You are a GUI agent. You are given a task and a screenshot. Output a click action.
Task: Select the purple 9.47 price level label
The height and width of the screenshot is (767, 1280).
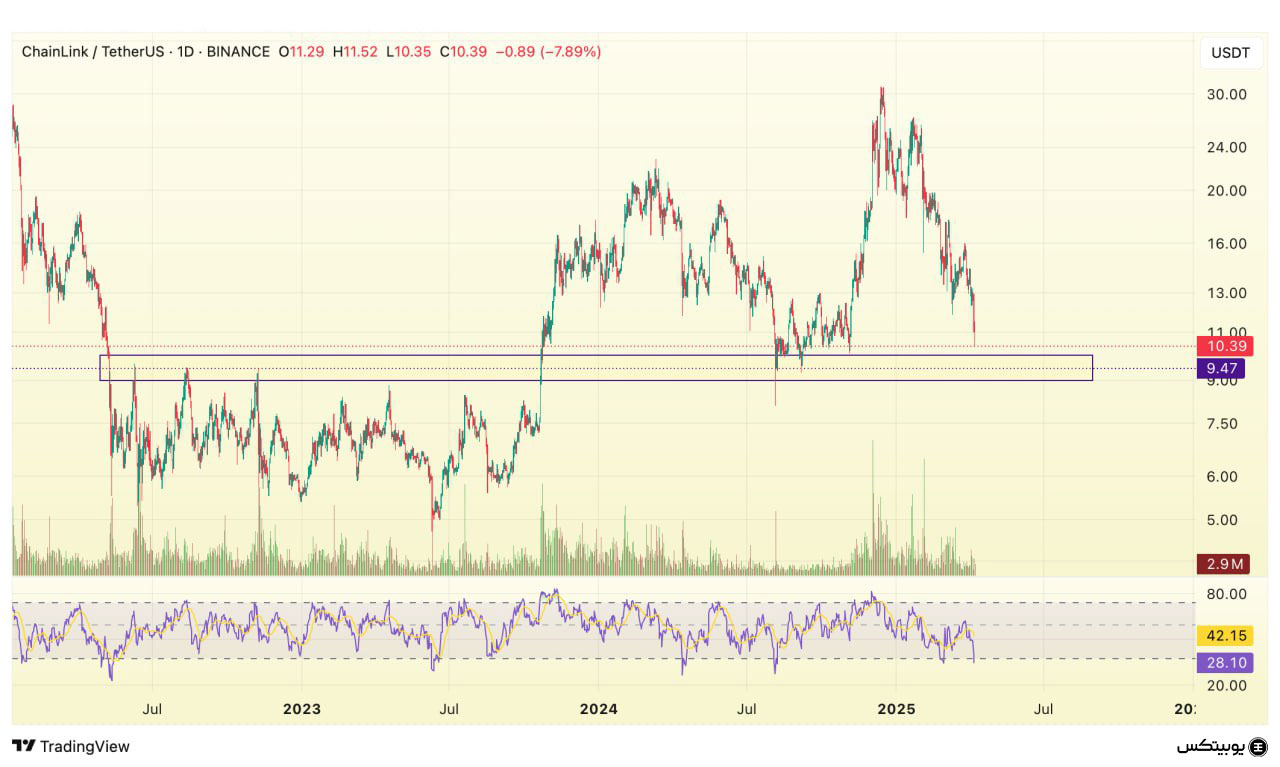[1221, 369]
